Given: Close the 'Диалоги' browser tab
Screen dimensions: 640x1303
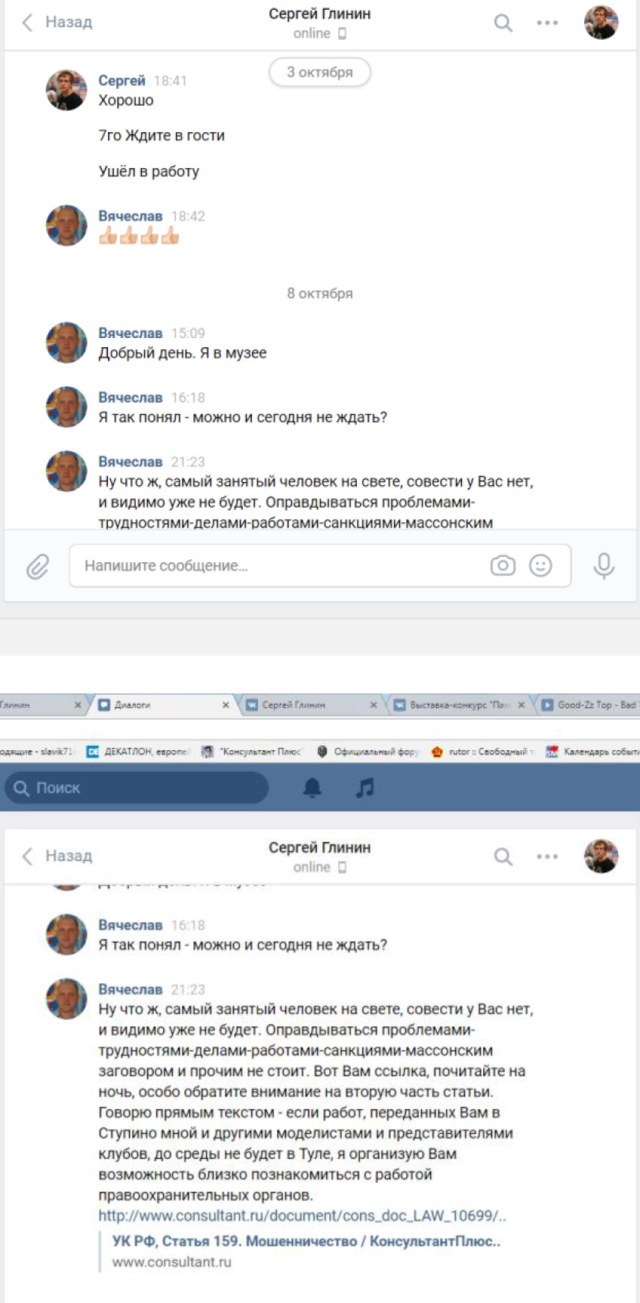Looking at the screenshot, I should (225, 705).
